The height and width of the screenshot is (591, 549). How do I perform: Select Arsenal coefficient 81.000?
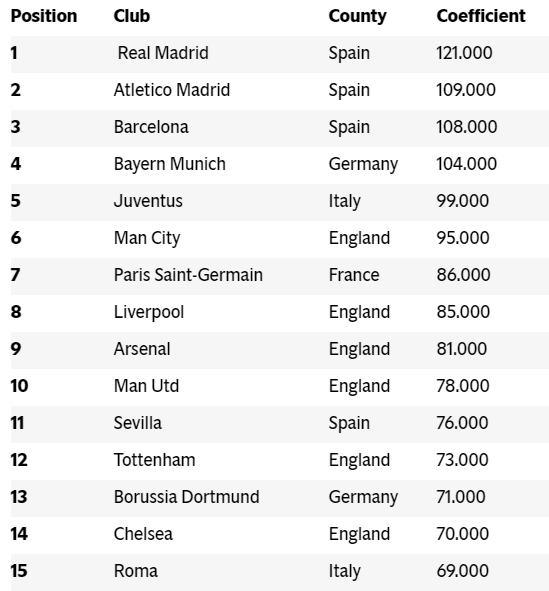click(x=462, y=349)
